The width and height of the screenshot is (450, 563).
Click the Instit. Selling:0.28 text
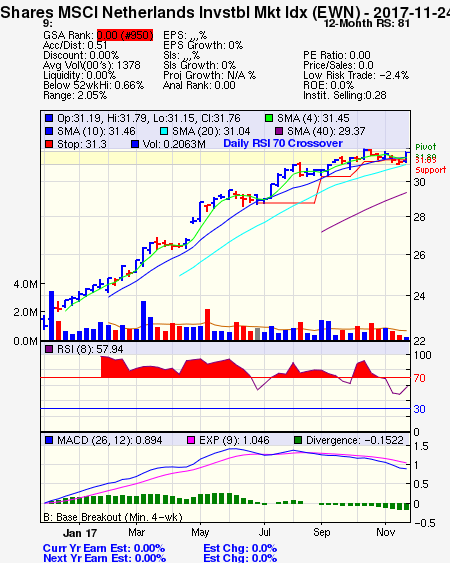tap(345, 96)
